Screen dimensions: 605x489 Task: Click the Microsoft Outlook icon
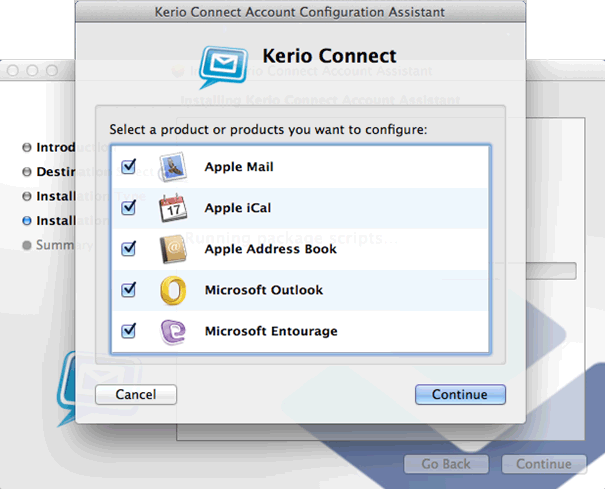173,290
